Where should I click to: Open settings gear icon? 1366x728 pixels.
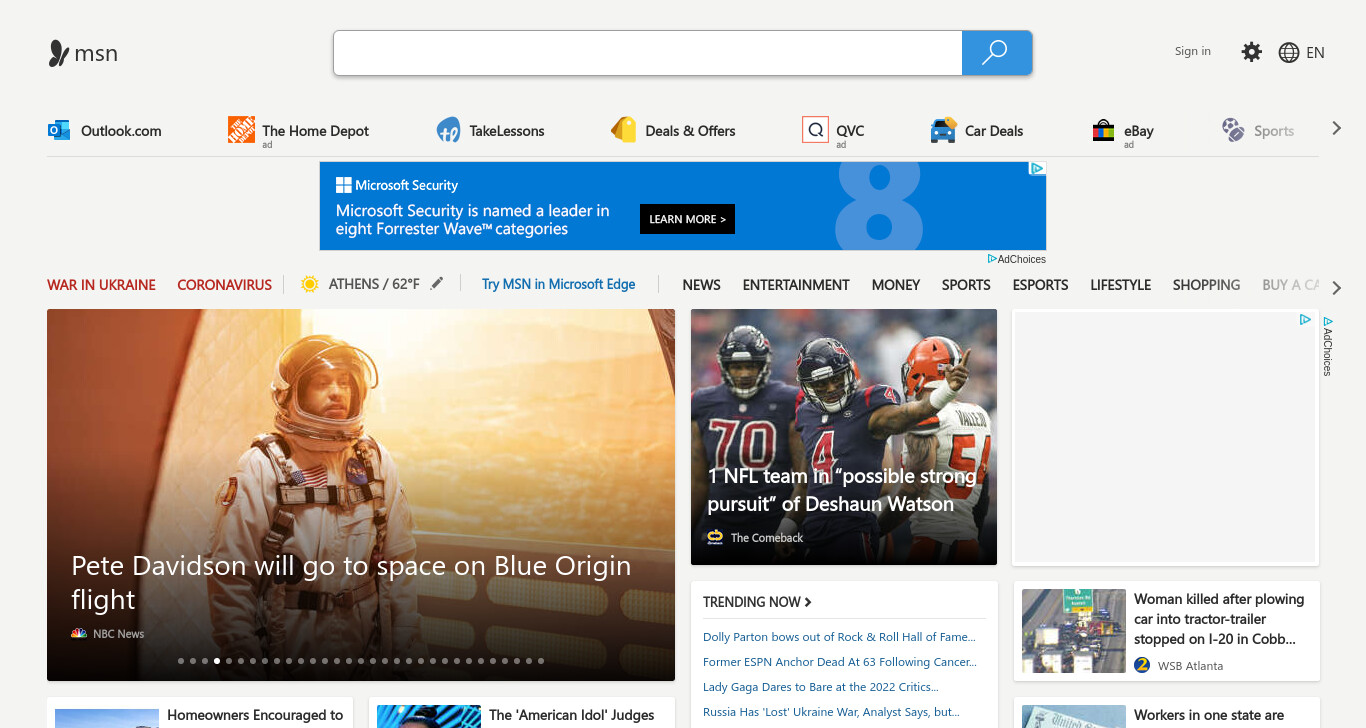(x=1251, y=52)
